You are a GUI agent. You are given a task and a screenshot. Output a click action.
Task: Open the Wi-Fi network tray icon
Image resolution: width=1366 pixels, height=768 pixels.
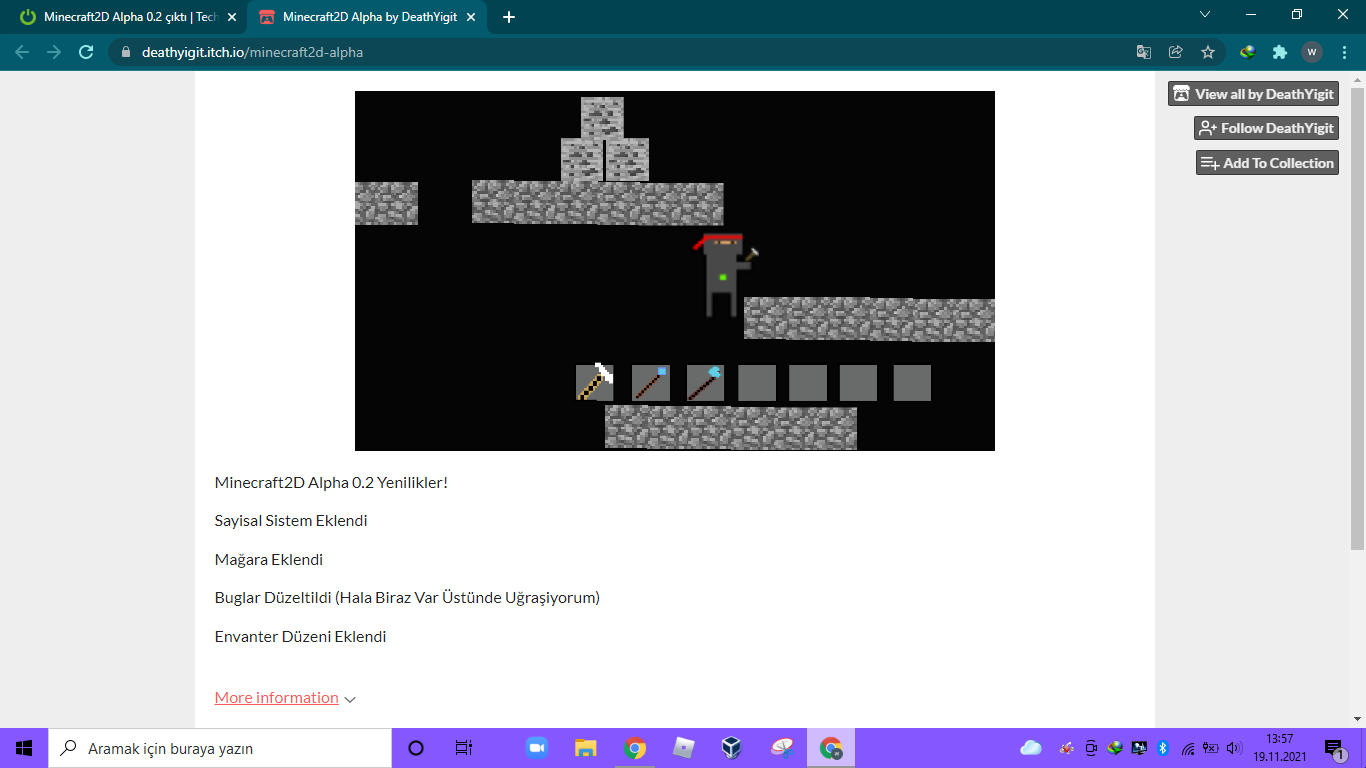click(1188, 748)
